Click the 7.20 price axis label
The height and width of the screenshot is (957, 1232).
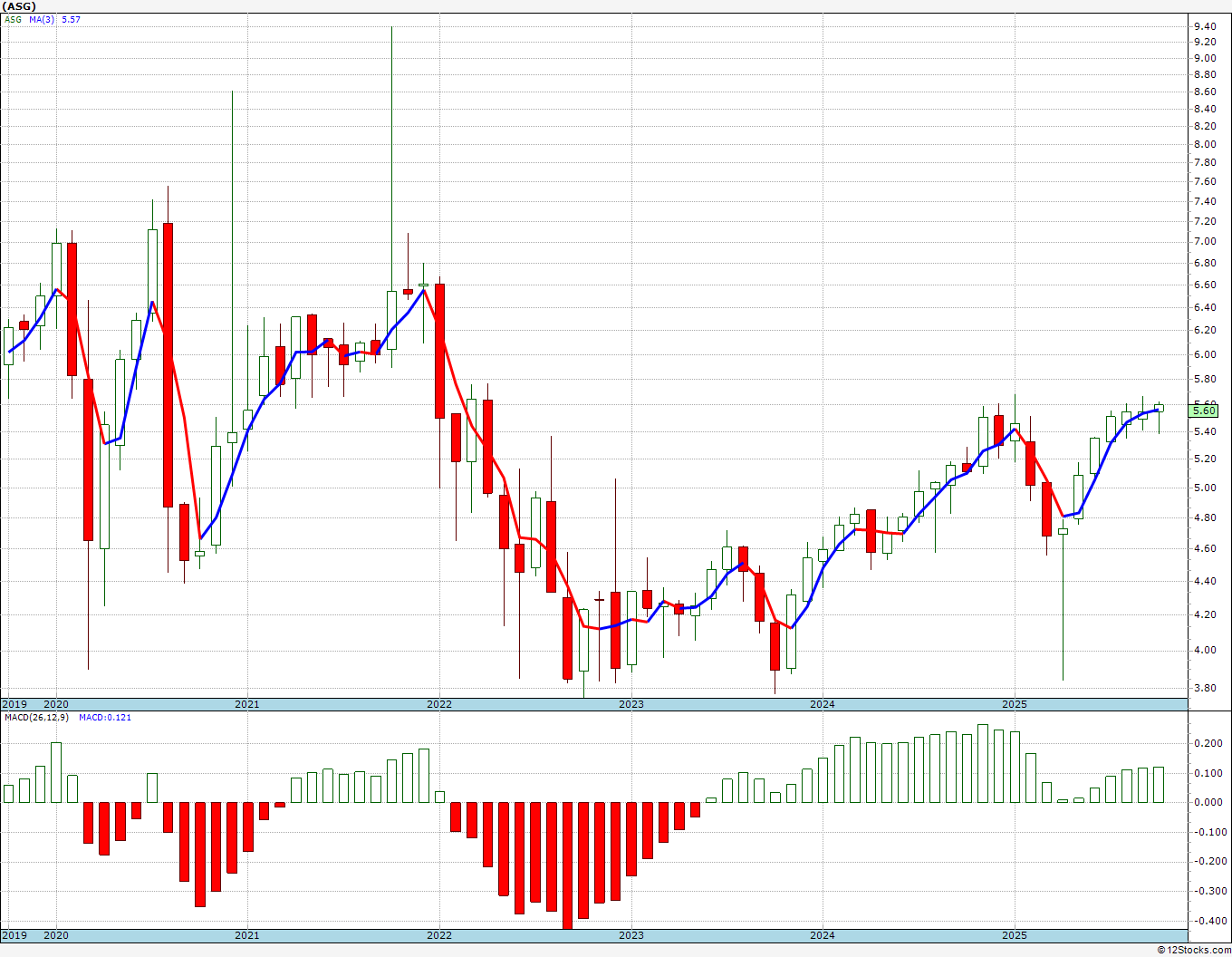(1205, 221)
